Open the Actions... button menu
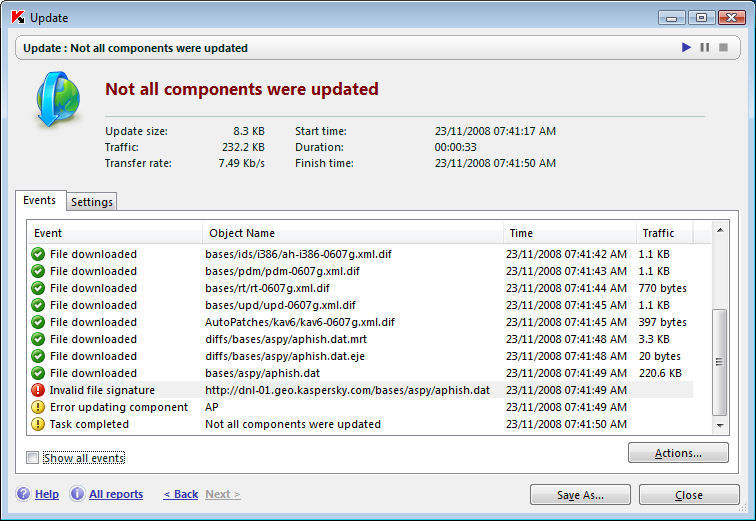This screenshot has height=521, width=756. (678, 453)
